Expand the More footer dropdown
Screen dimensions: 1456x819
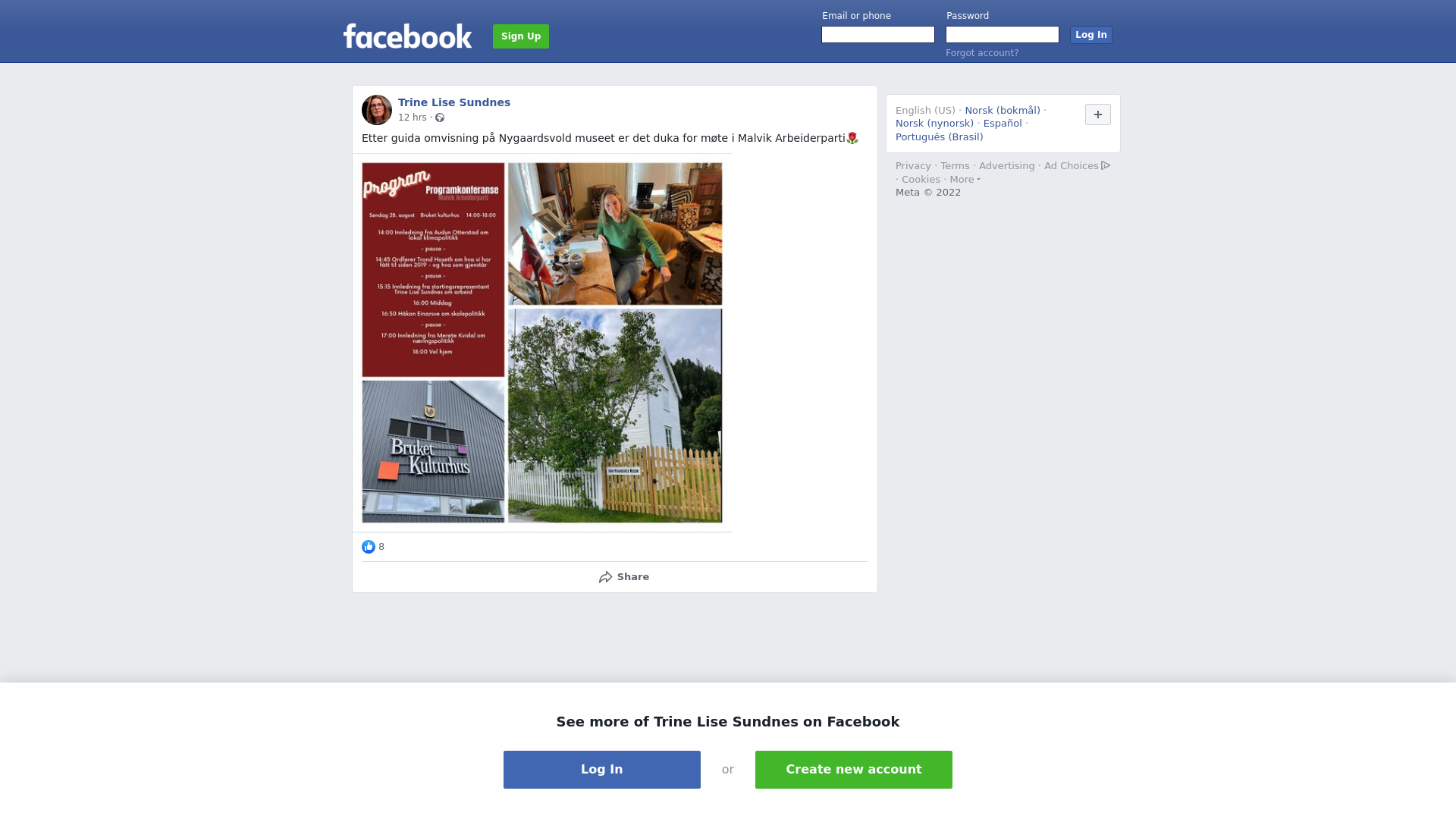(965, 180)
